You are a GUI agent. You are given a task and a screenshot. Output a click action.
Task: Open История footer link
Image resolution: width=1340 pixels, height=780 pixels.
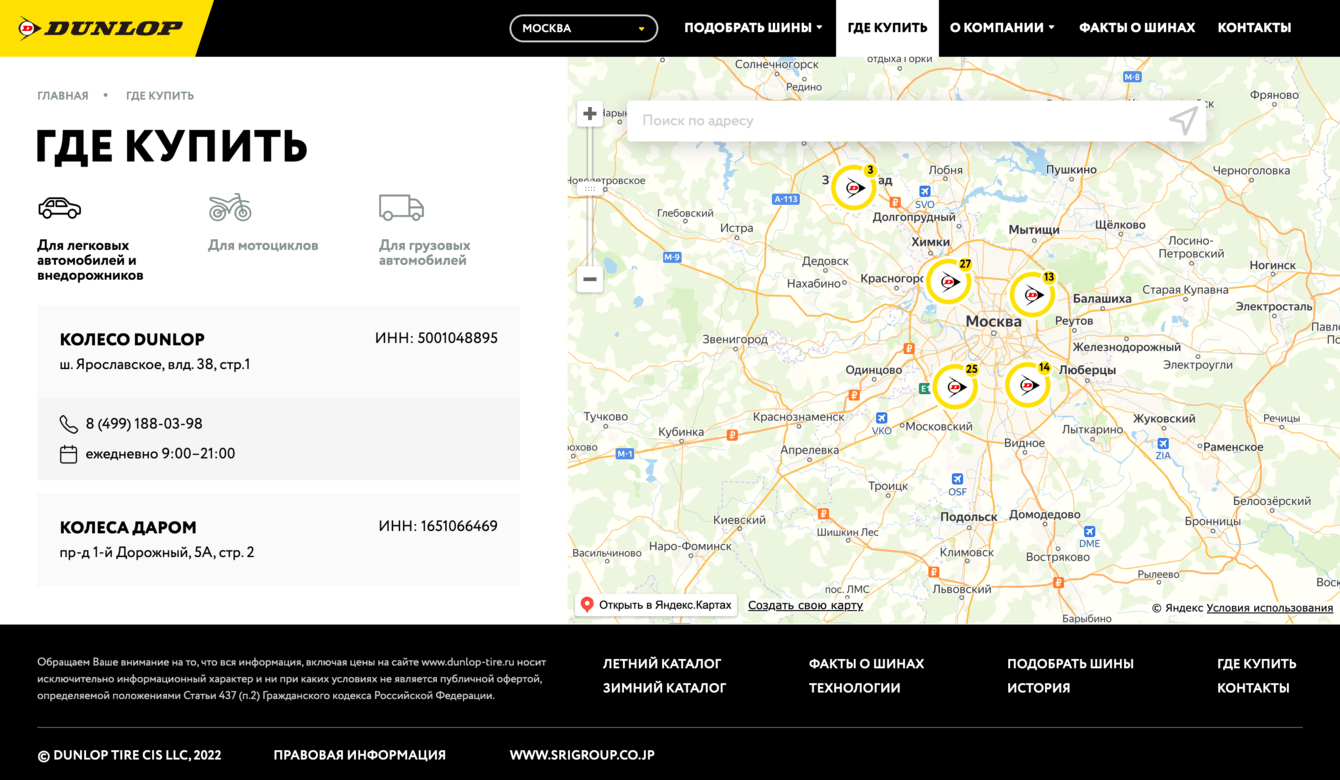tap(1039, 688)
